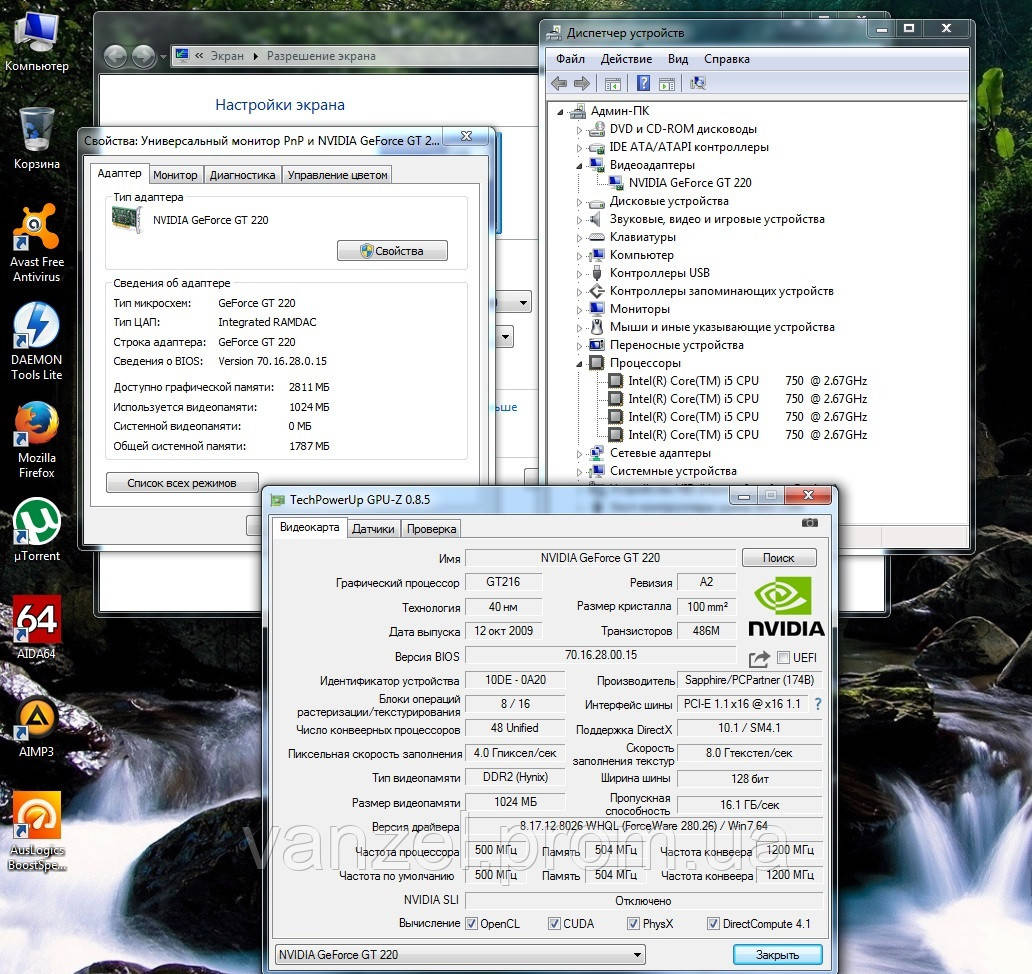1032x974 pixels.
Task: Click the NVIDIA logo in GPU-Z
Action: [786, 605]
